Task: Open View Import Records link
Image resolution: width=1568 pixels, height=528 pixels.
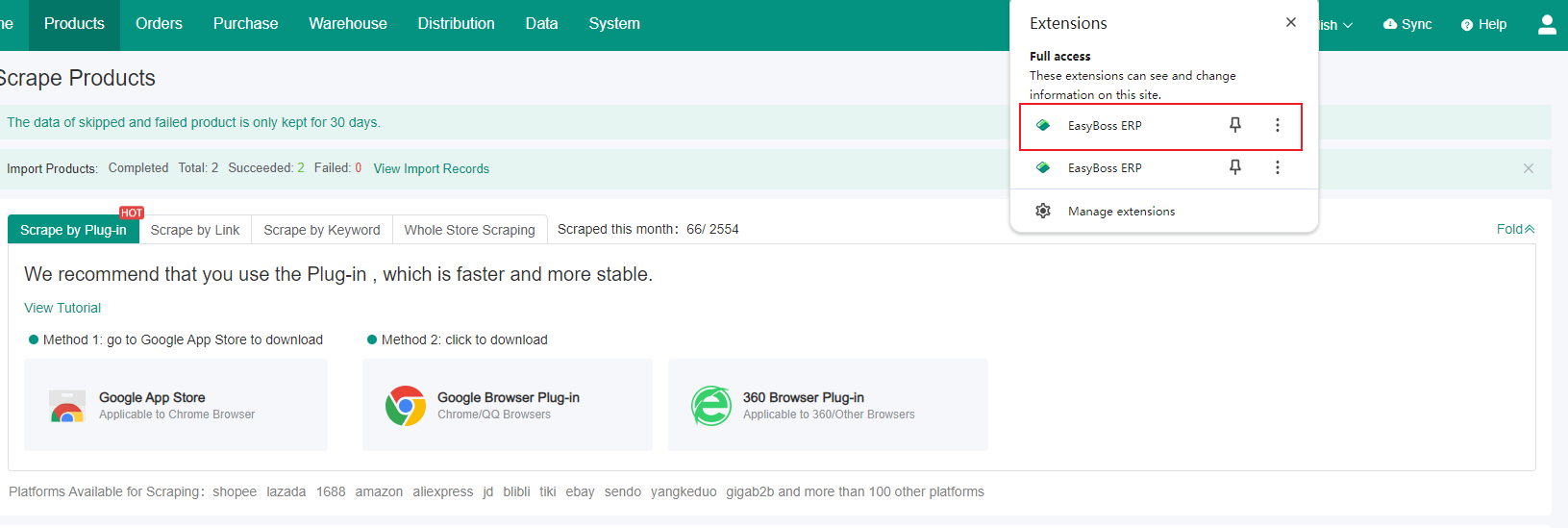Action: coord(431,168)
